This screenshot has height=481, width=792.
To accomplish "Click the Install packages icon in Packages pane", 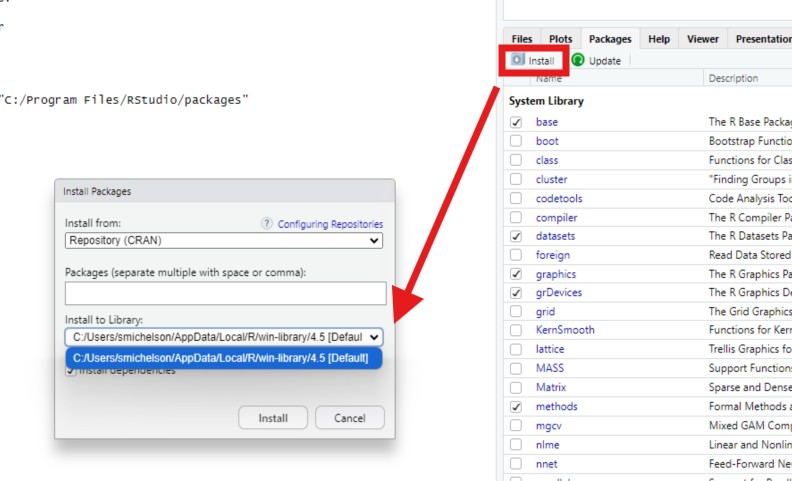I will coord(517,60).
